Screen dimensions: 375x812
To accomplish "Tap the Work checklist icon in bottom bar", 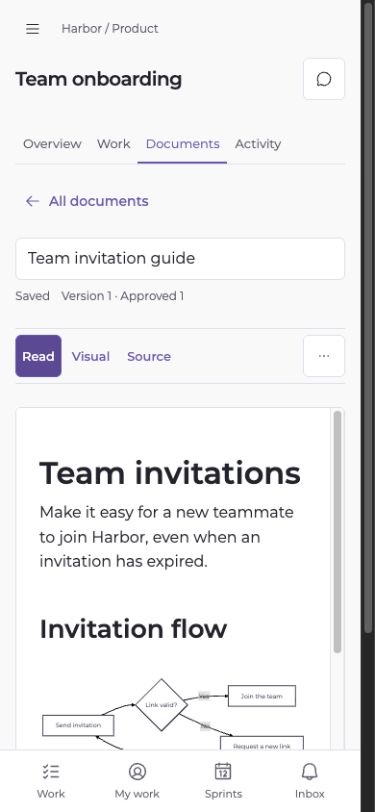I will click(51, 772).
